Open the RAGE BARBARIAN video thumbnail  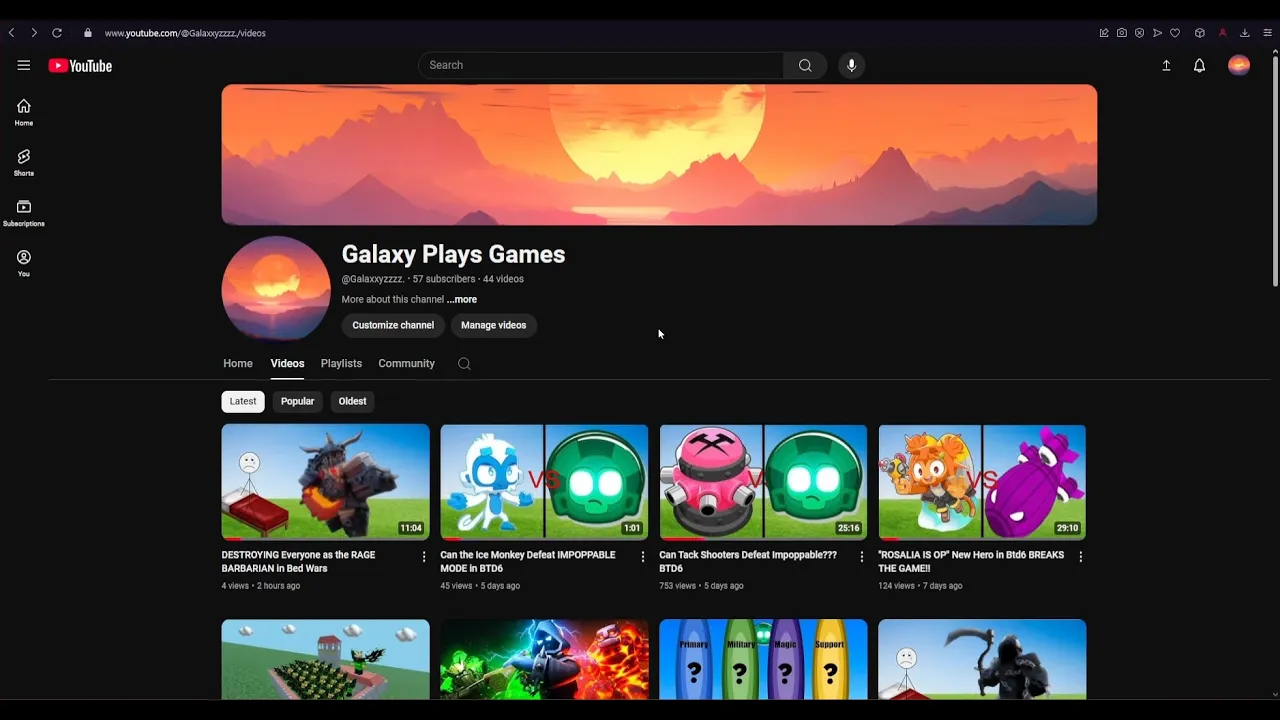[x=325, y=482]
